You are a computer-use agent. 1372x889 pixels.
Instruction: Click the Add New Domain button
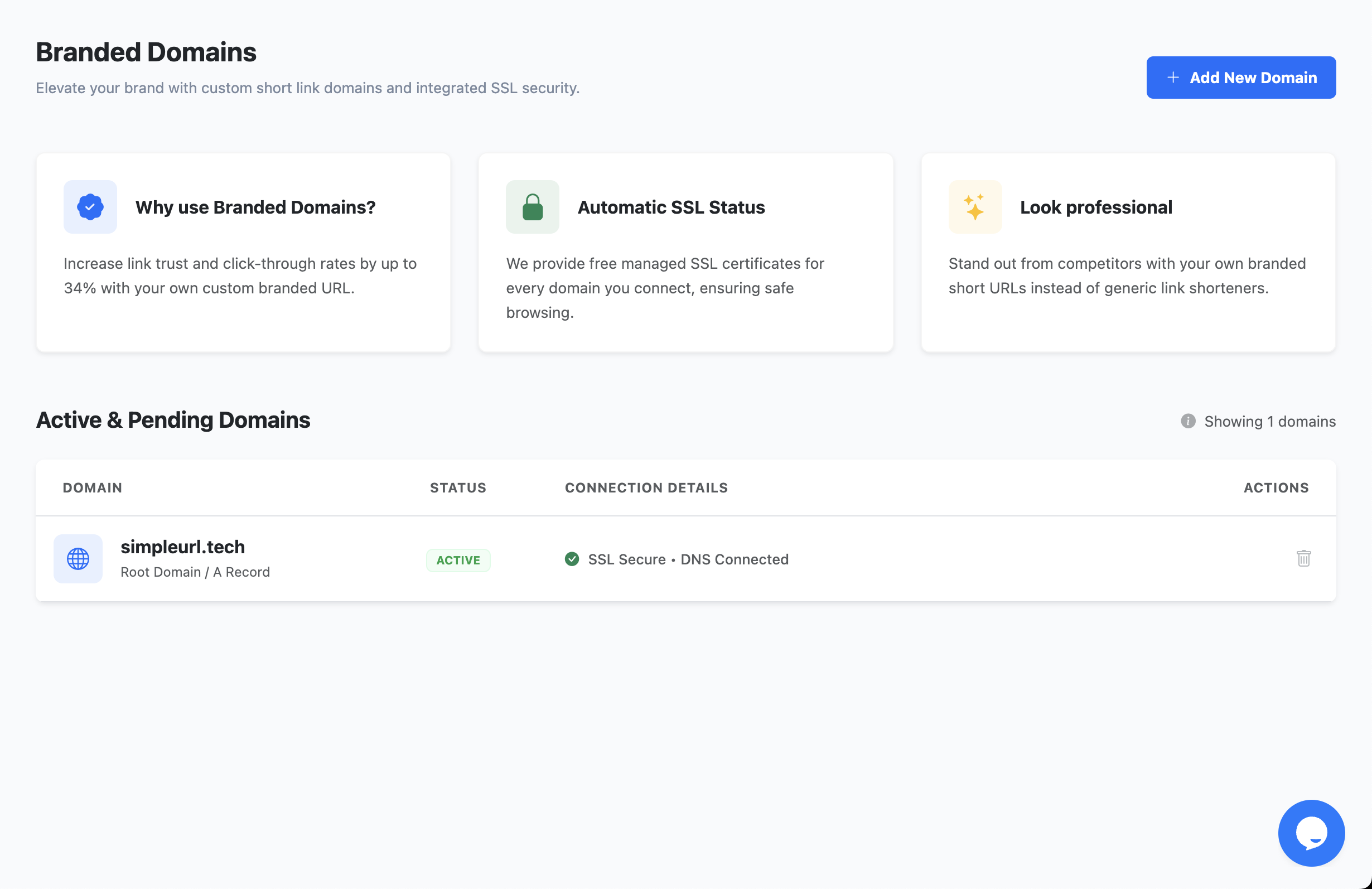point(1240,78)
